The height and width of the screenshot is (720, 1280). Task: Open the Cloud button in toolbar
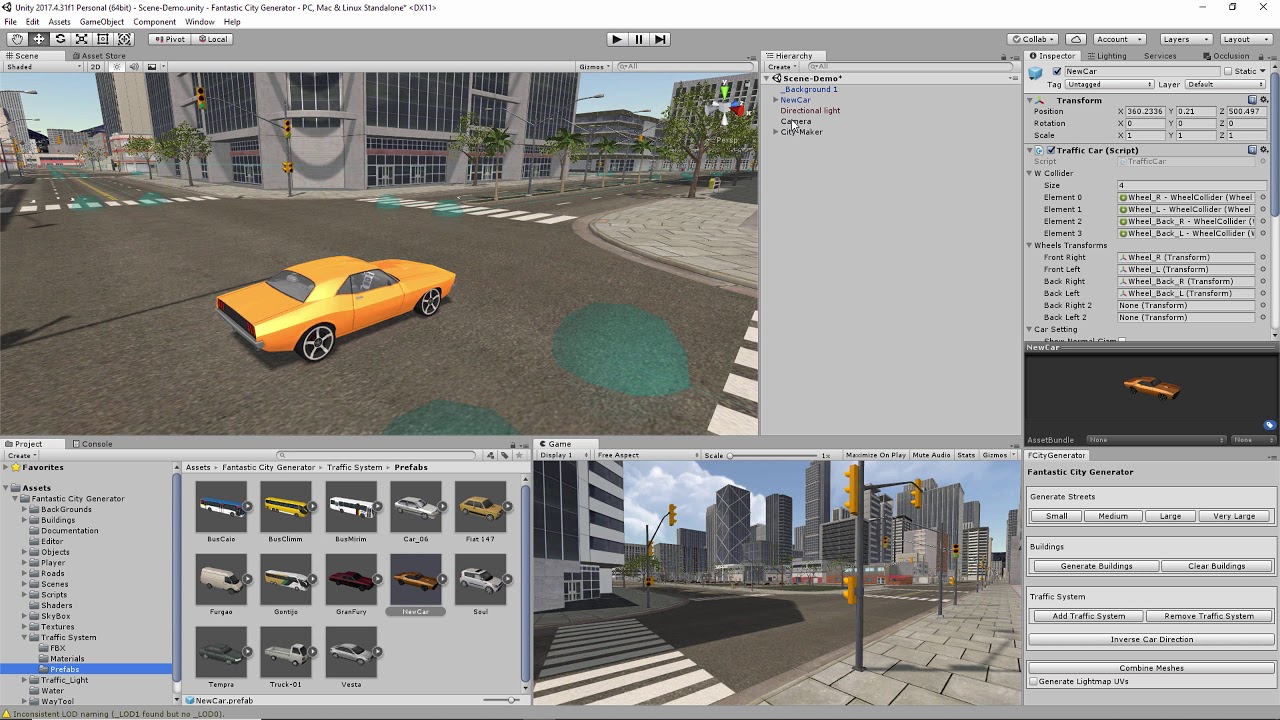point(1076,39)
